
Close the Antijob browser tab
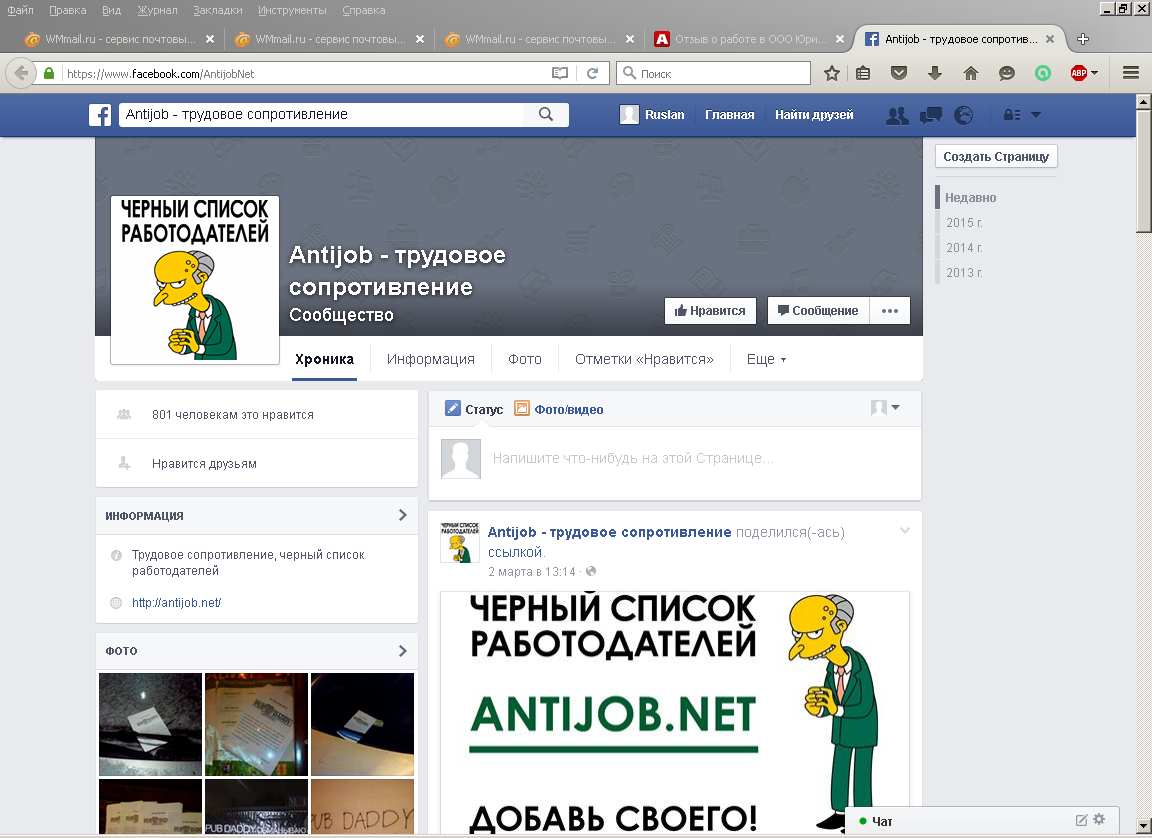pyautogui.click(x=1050, y=39)
